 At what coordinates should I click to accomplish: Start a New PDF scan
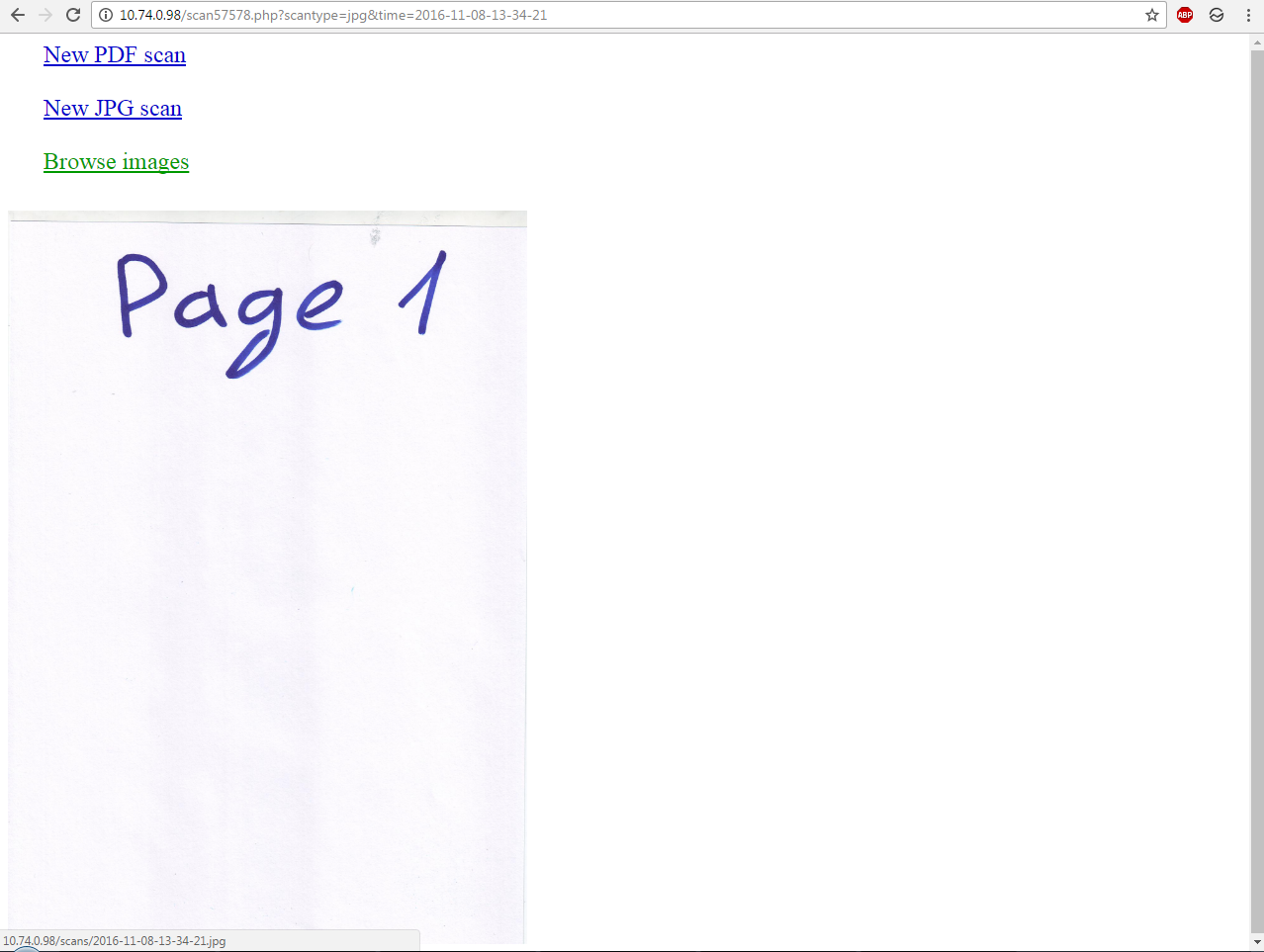click(x=115, y=55)
